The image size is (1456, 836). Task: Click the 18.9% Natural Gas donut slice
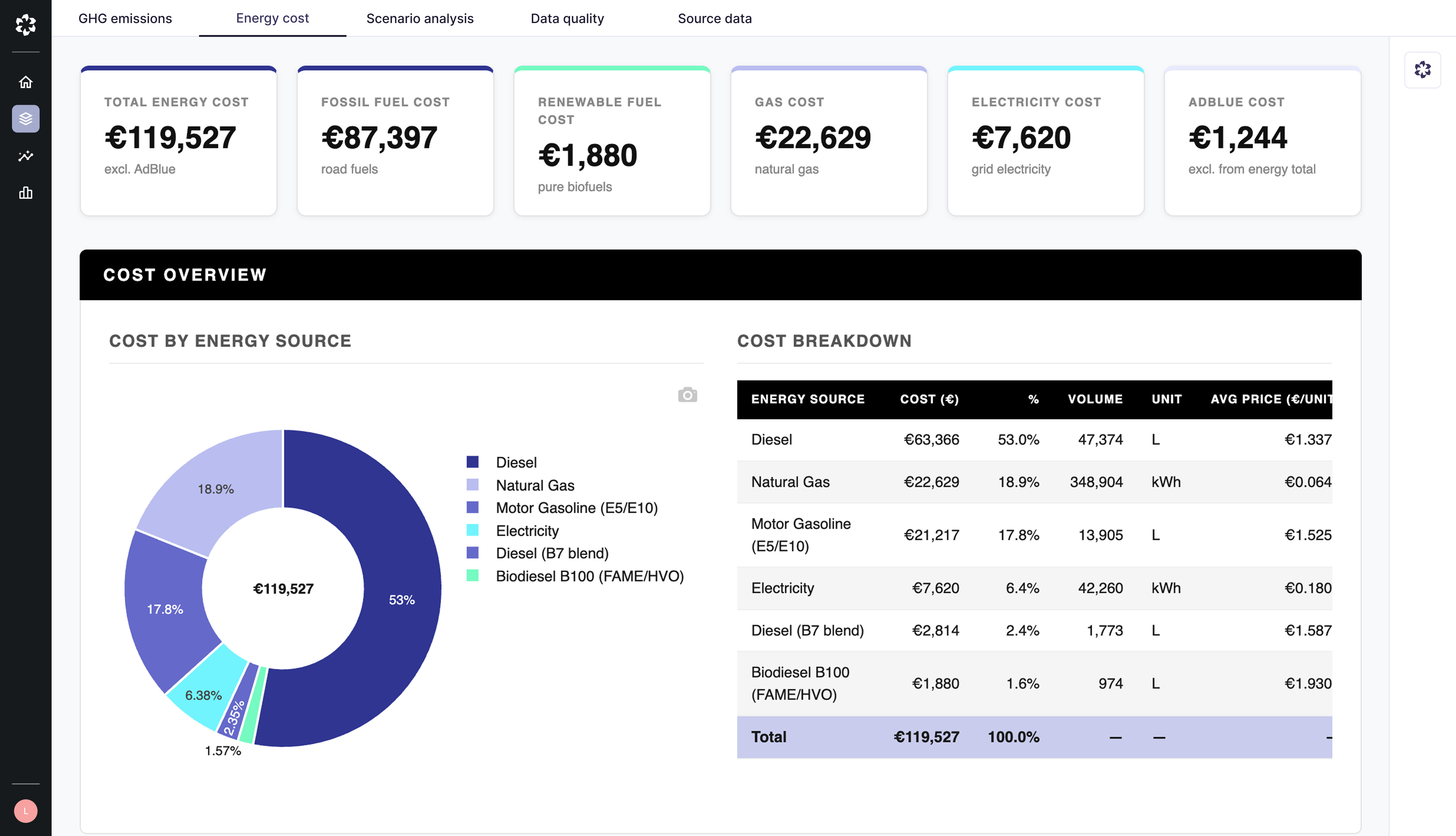click(x=216, y=489)
